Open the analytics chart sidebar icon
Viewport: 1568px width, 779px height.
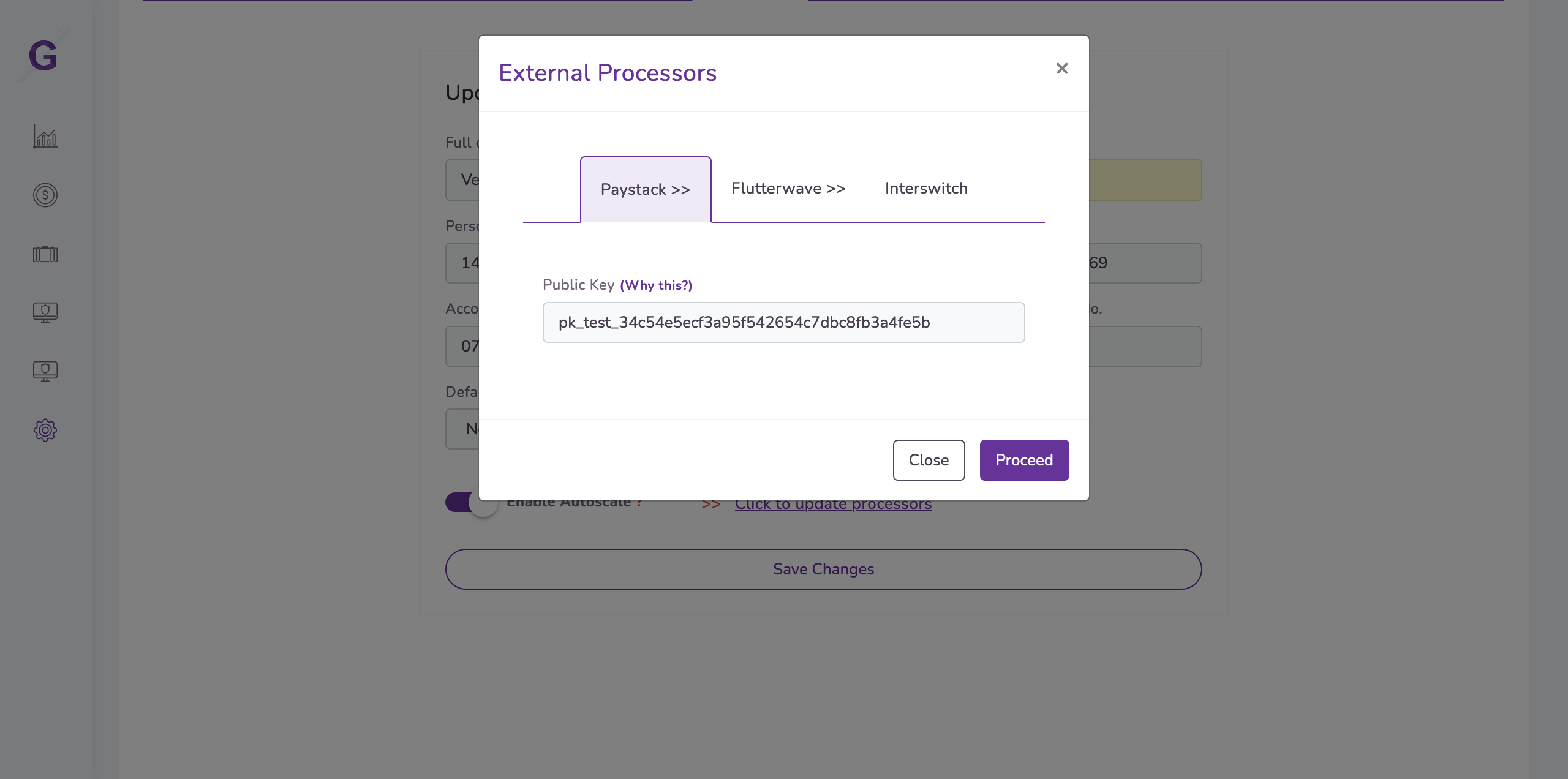45,137
